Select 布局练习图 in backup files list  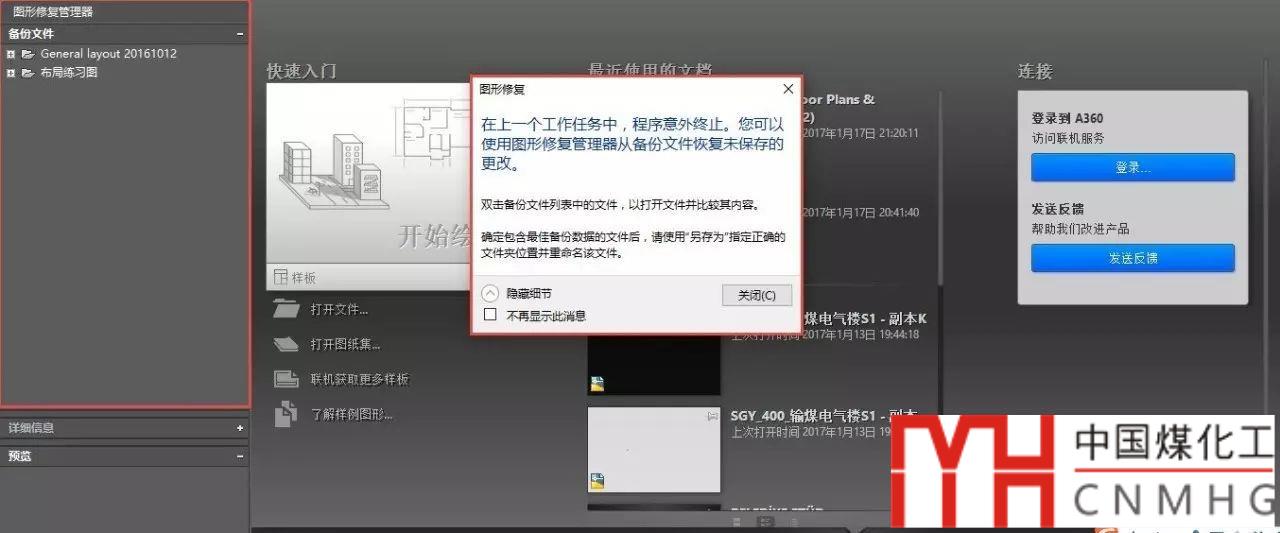click(69, 73)
